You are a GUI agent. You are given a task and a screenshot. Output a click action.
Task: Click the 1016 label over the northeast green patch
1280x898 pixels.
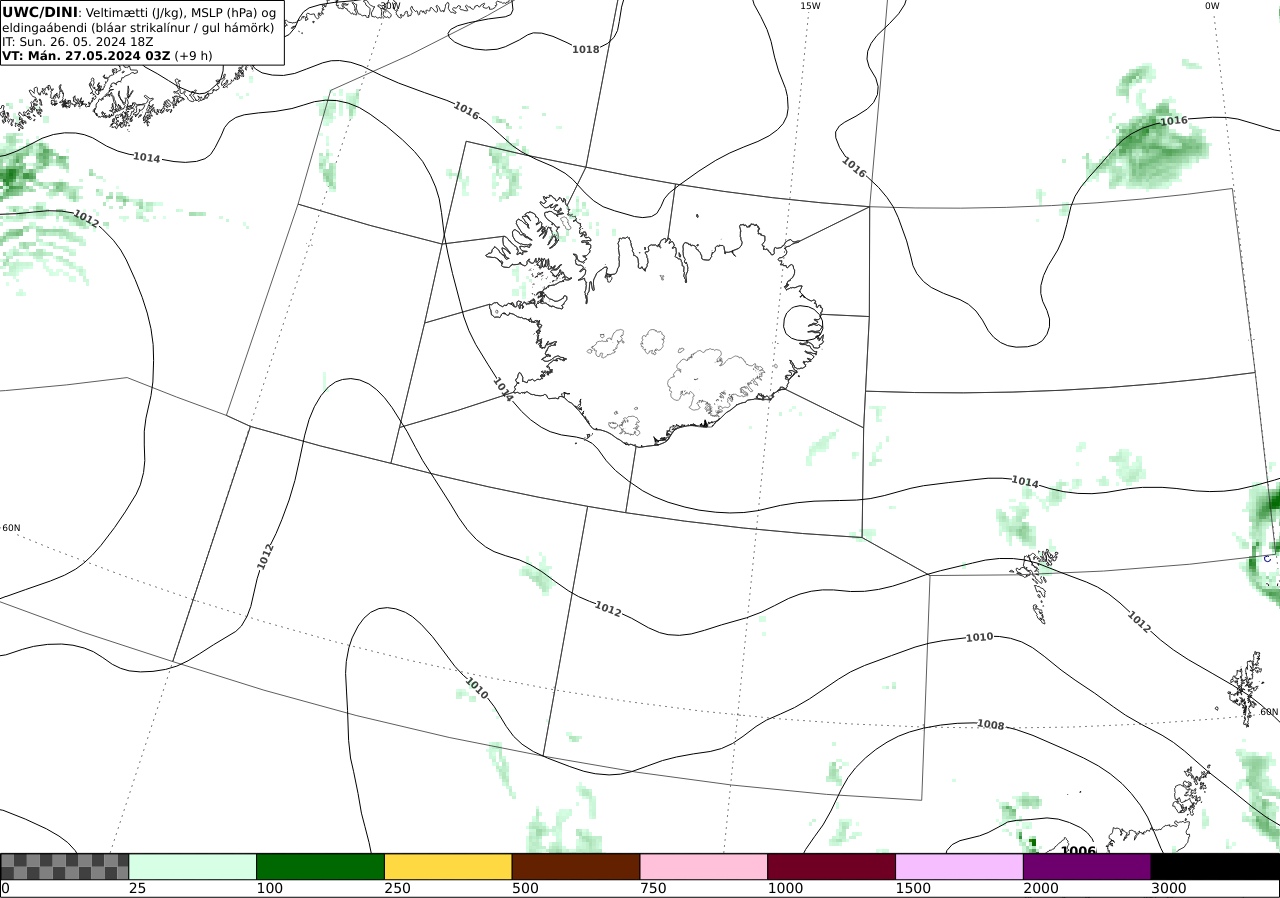pyautogui.click(x=1174, y=121)
